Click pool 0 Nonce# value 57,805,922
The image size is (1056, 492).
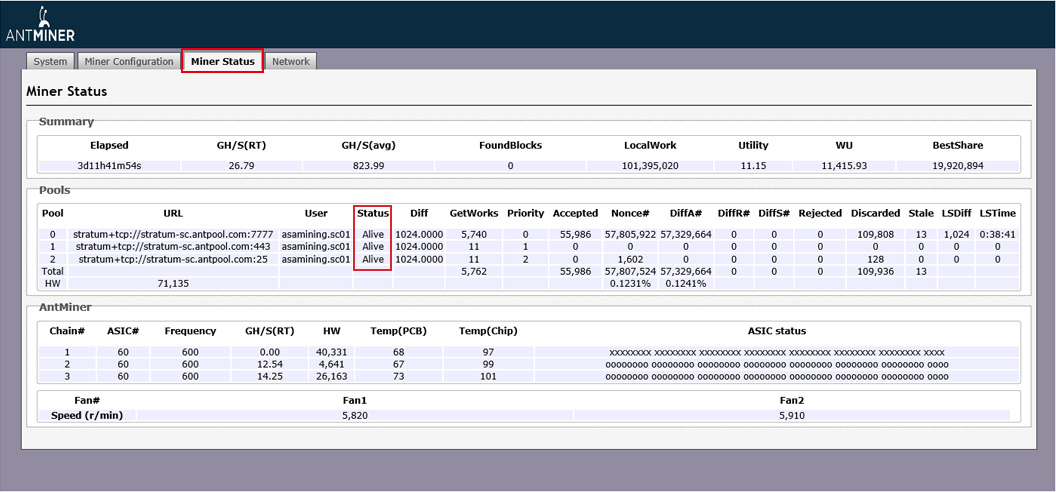point(630,234)
